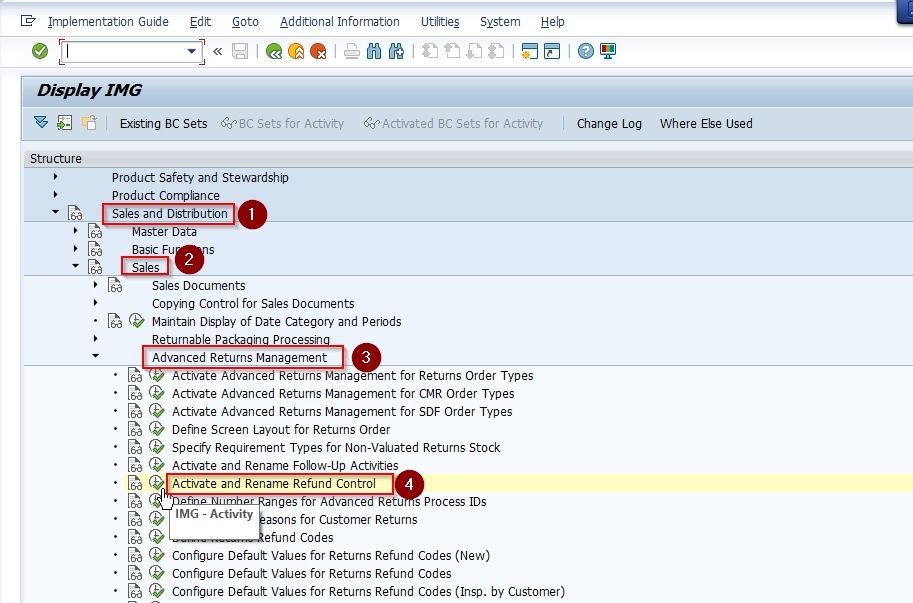Viewport: 913px width, 603px height.
Task: Open the Implementation Guide menu
Action: [x=108, y=22]
